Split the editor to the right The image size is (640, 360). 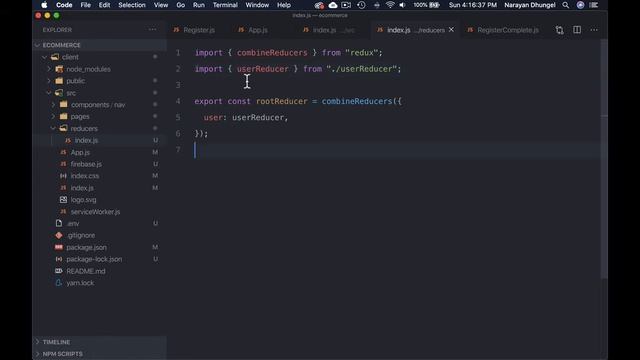coord(577,30)
